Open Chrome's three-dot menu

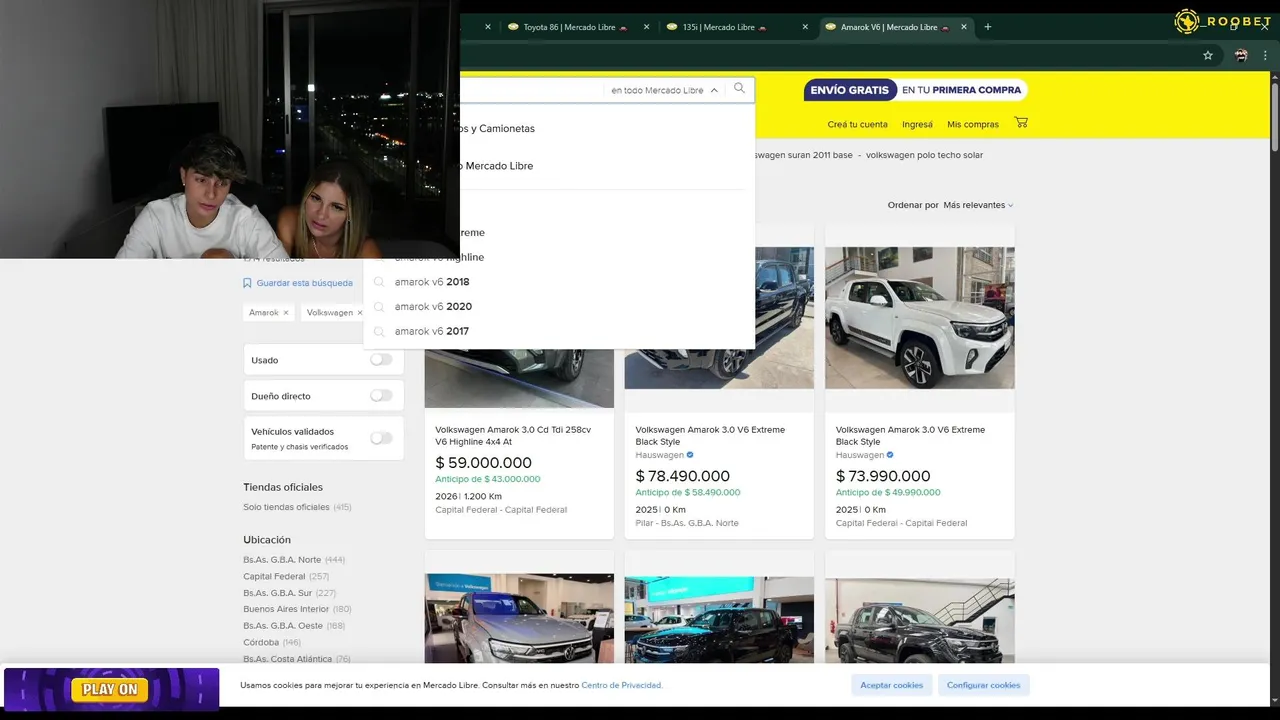click(x=1265, y=55)
